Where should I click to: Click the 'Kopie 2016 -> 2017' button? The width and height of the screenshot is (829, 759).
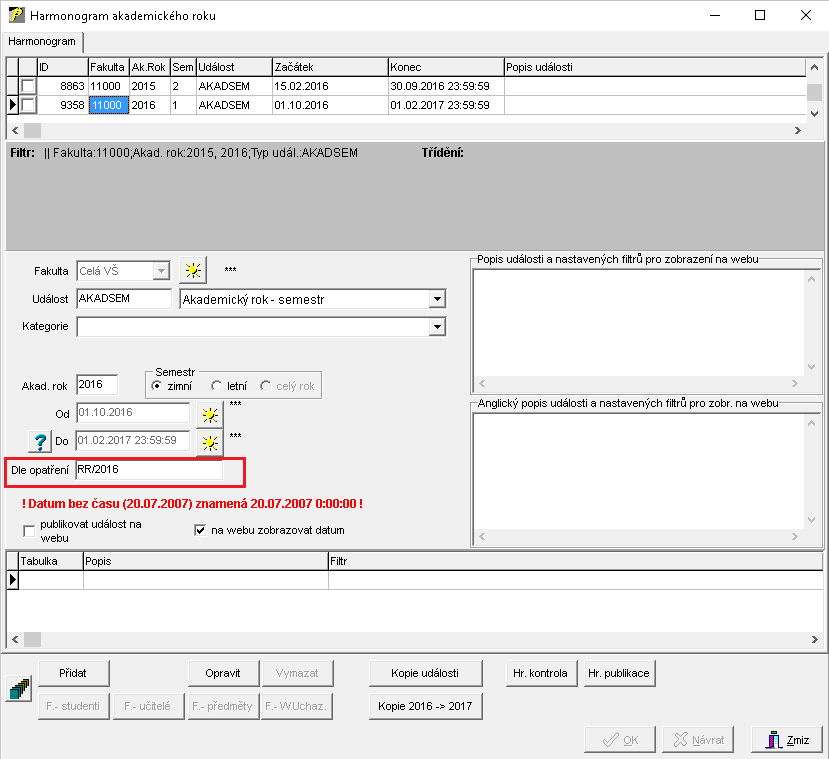[426, 706]
